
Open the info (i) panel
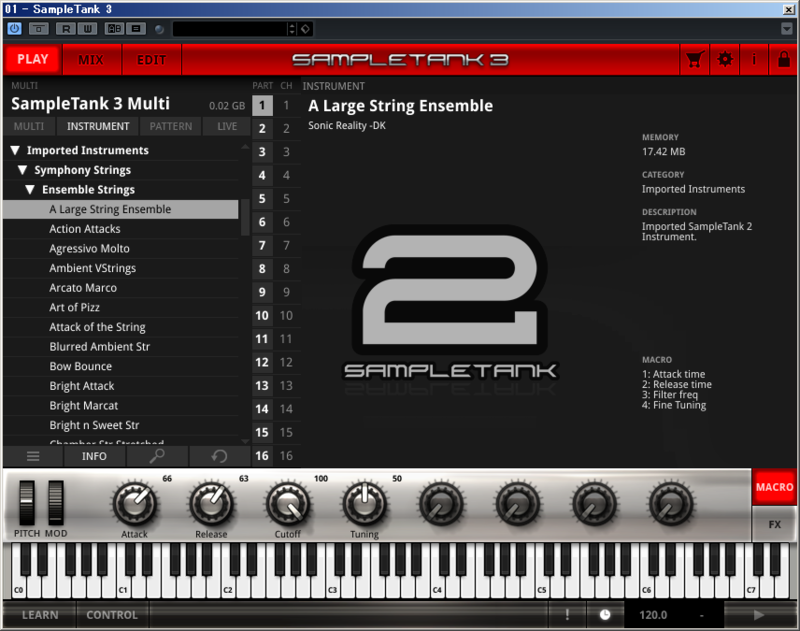coord(754,60)
